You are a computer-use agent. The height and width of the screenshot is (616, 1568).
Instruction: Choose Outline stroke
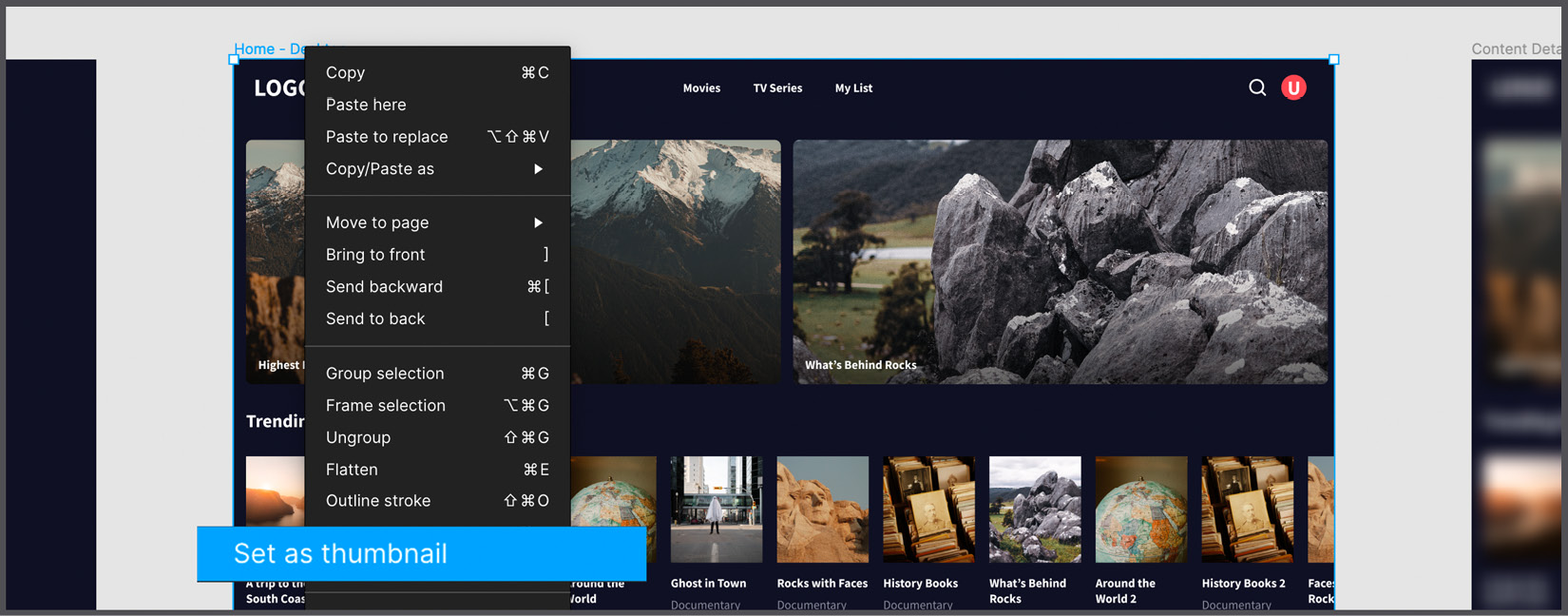point(437,501)
